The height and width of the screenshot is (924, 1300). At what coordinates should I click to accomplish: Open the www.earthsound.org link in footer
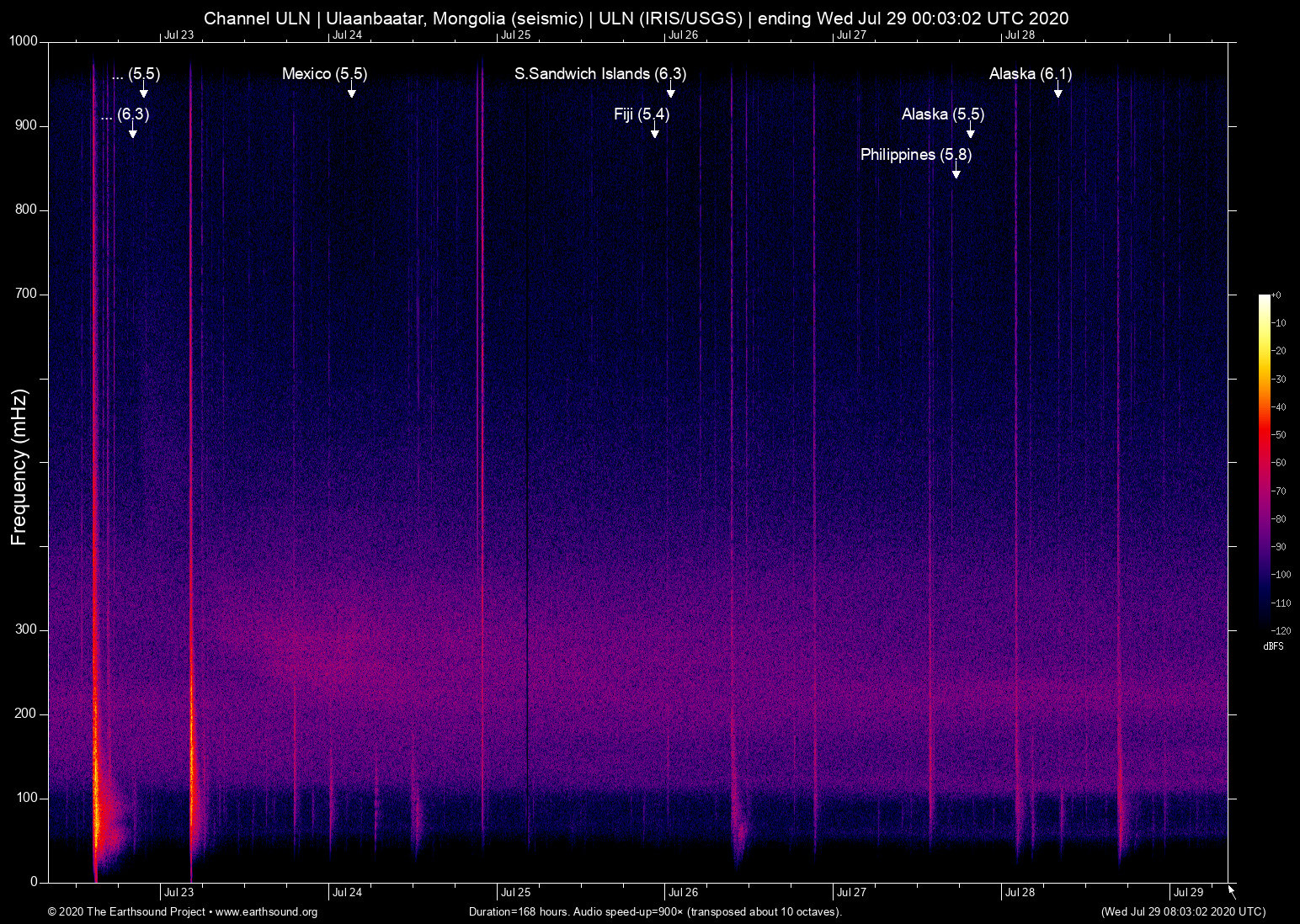coord(266,912)
